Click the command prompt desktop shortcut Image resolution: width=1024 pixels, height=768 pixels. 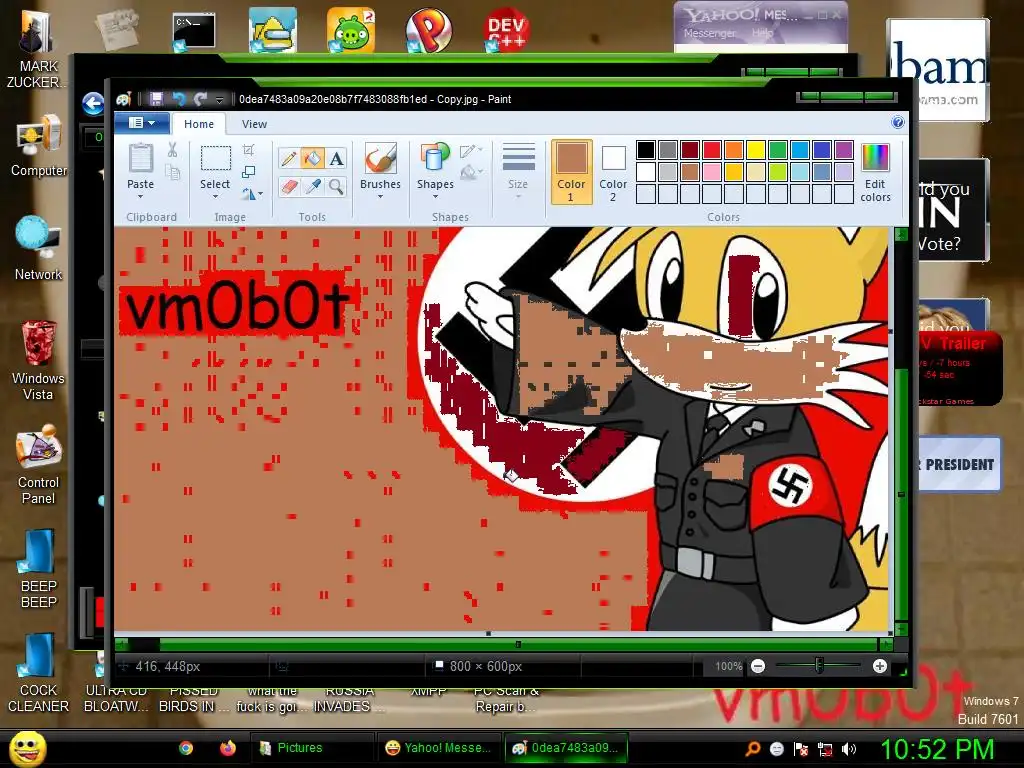[193, 31]
